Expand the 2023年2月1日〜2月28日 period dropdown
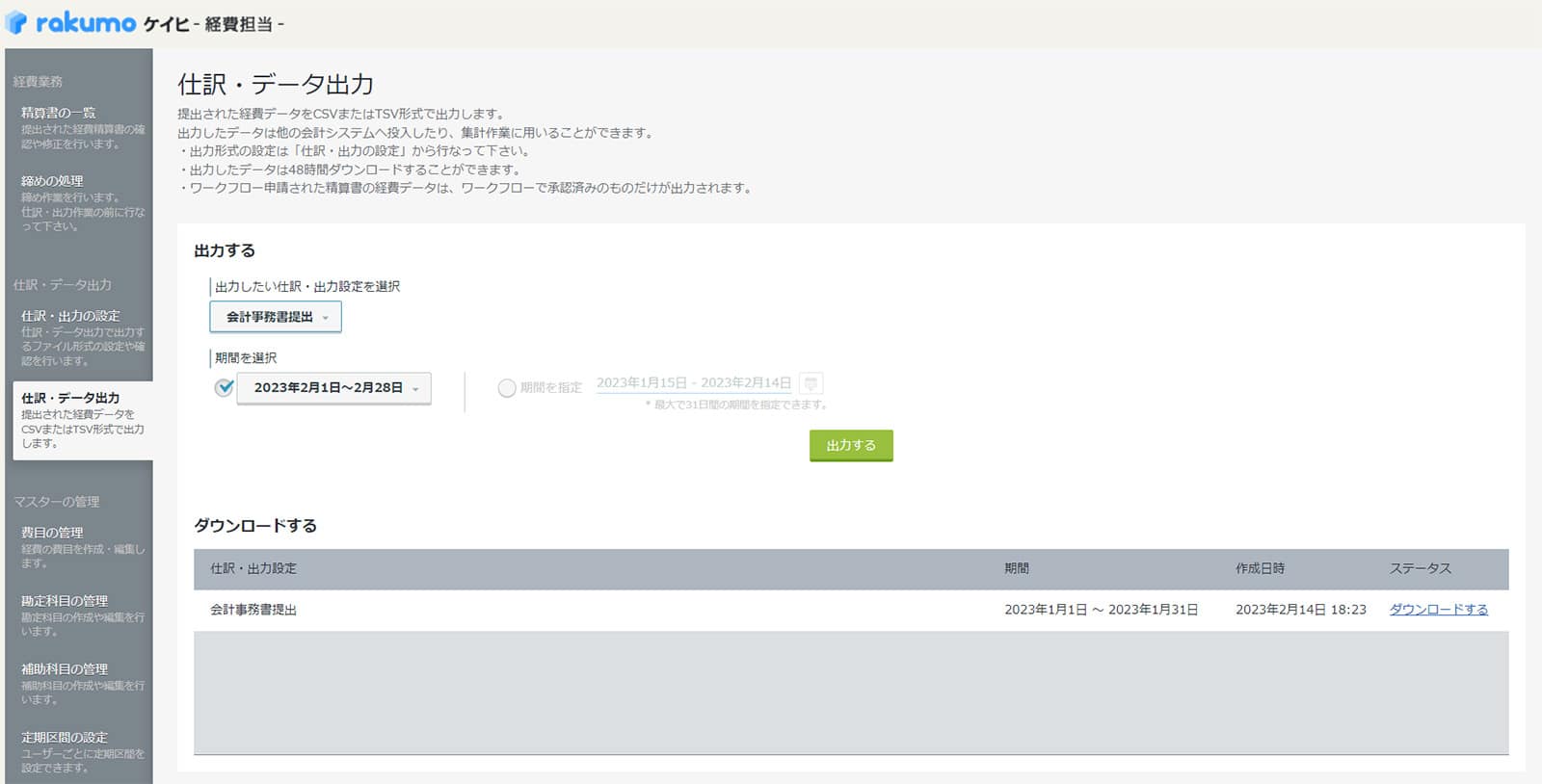 tap(333, 388)
